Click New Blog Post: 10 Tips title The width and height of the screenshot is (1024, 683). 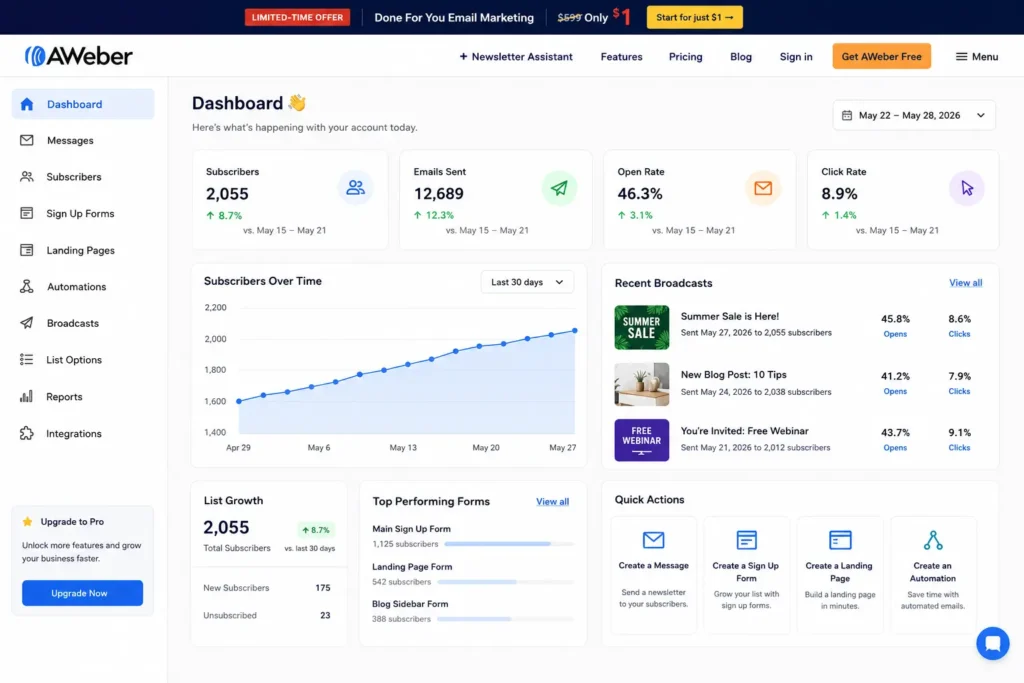(733, 375)
